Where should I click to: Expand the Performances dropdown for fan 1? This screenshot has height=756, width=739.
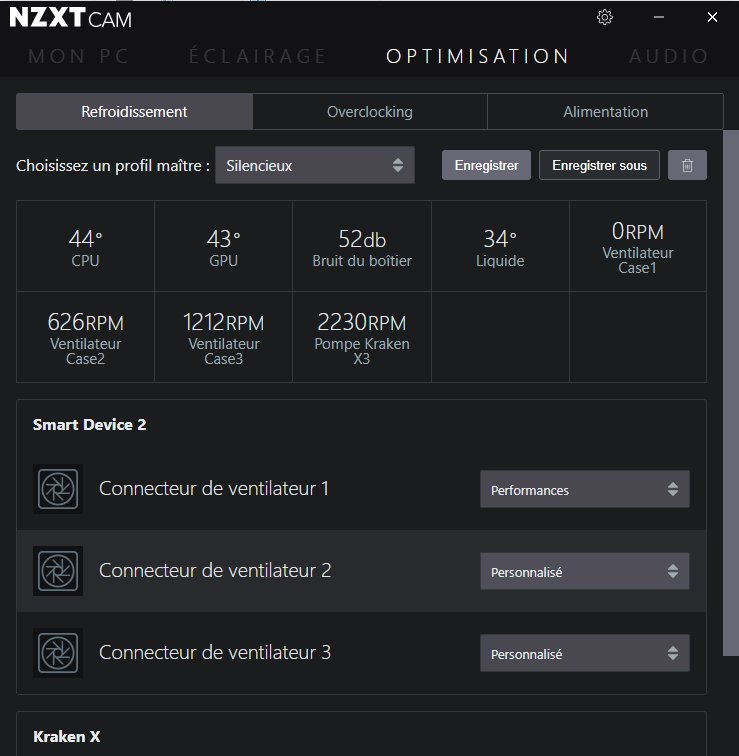pyautogui.click(x=584, y=490)
